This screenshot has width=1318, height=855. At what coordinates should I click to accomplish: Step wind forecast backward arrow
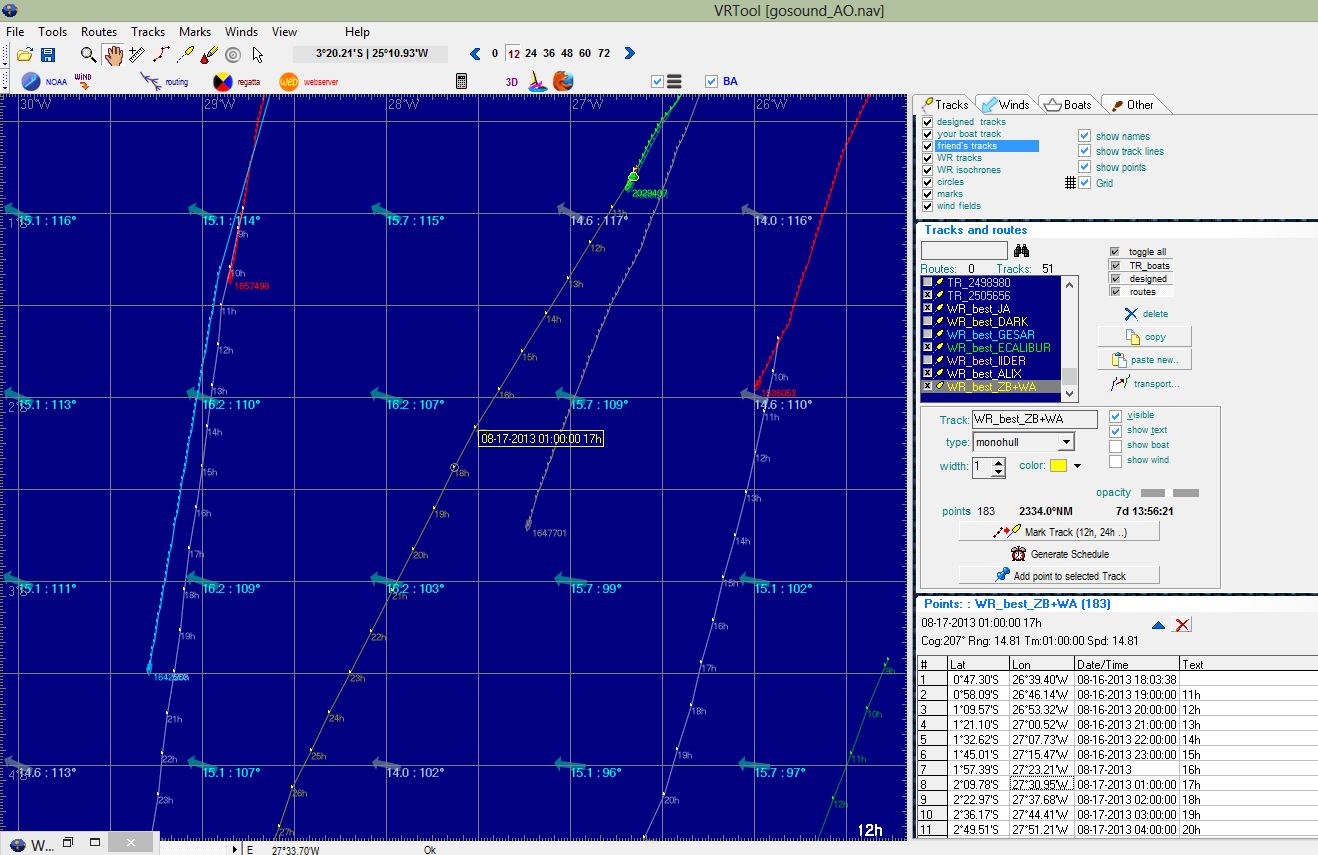(x=475, y=54)
